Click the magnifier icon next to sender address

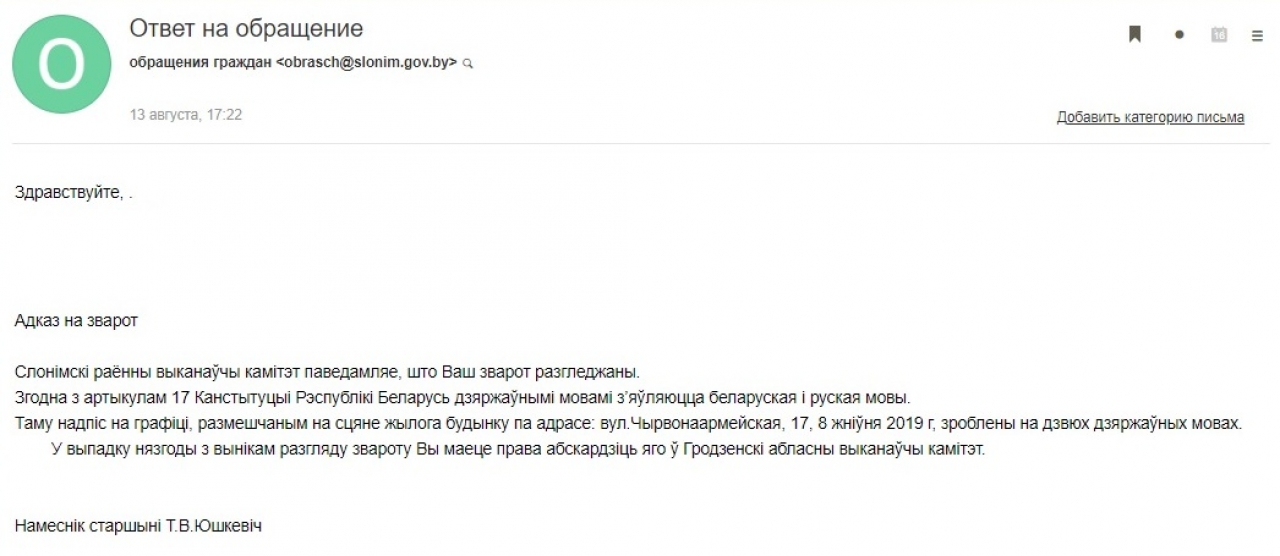coord(468,63)
